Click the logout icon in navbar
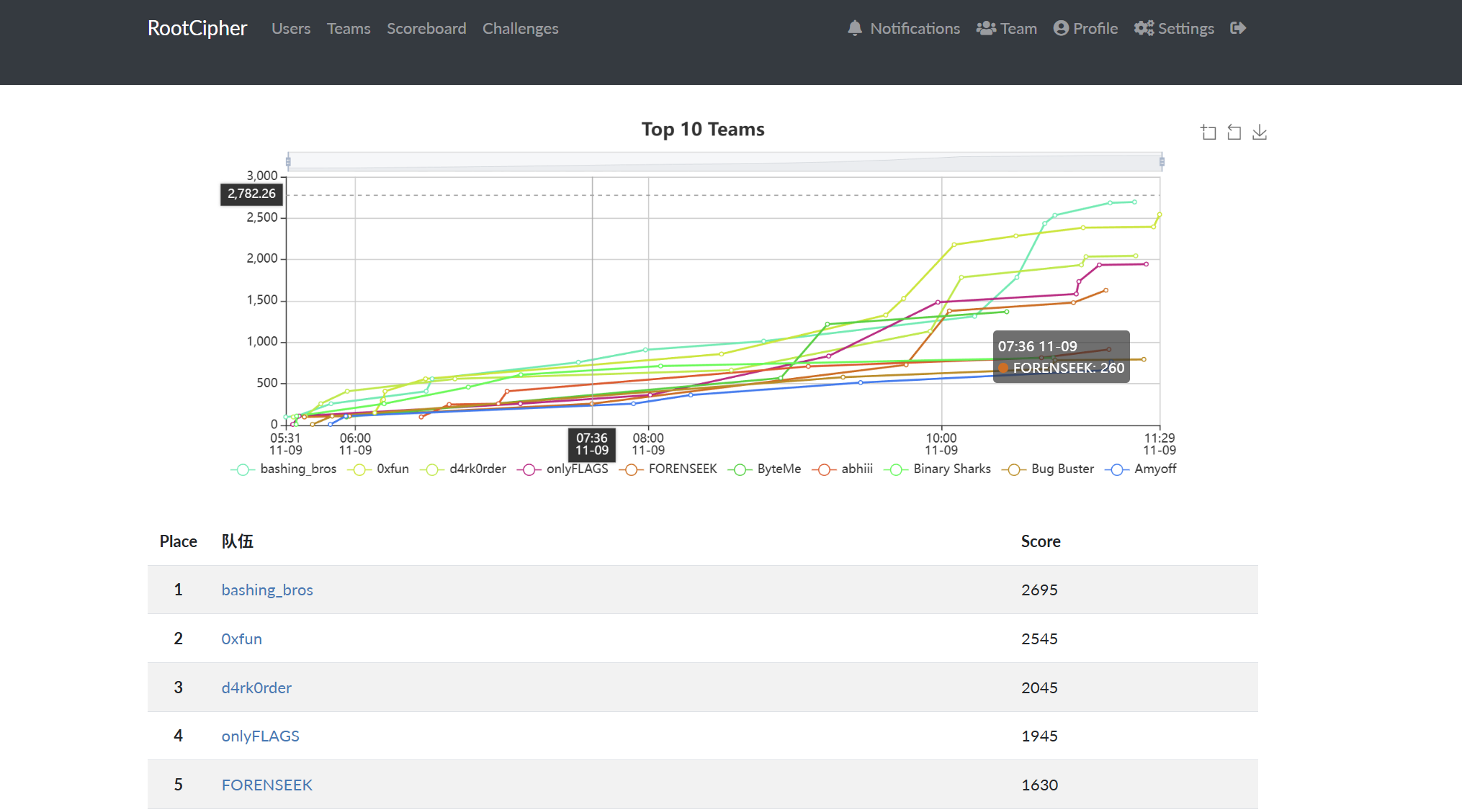This screenshot has width=1462, height=812. click(x=1238, y=28)
